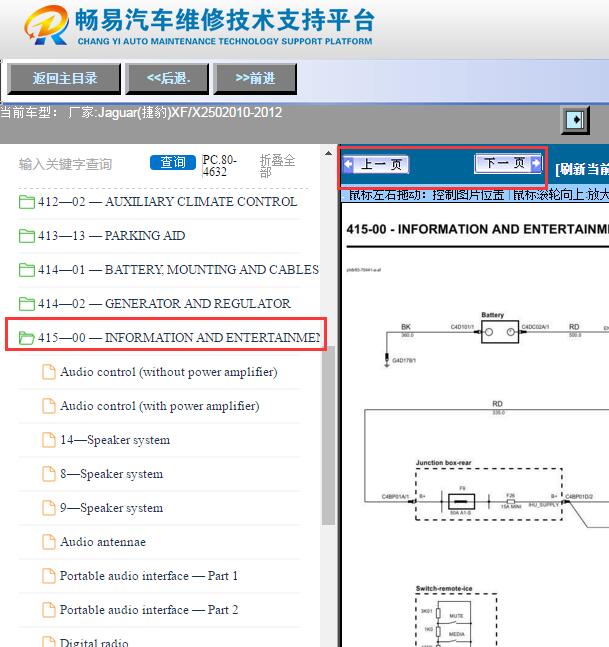Image resolution: width=609 pixels, height=647 pixels.
Task: Click the 刷新当前 refresh link
Action: pos(582,169)
